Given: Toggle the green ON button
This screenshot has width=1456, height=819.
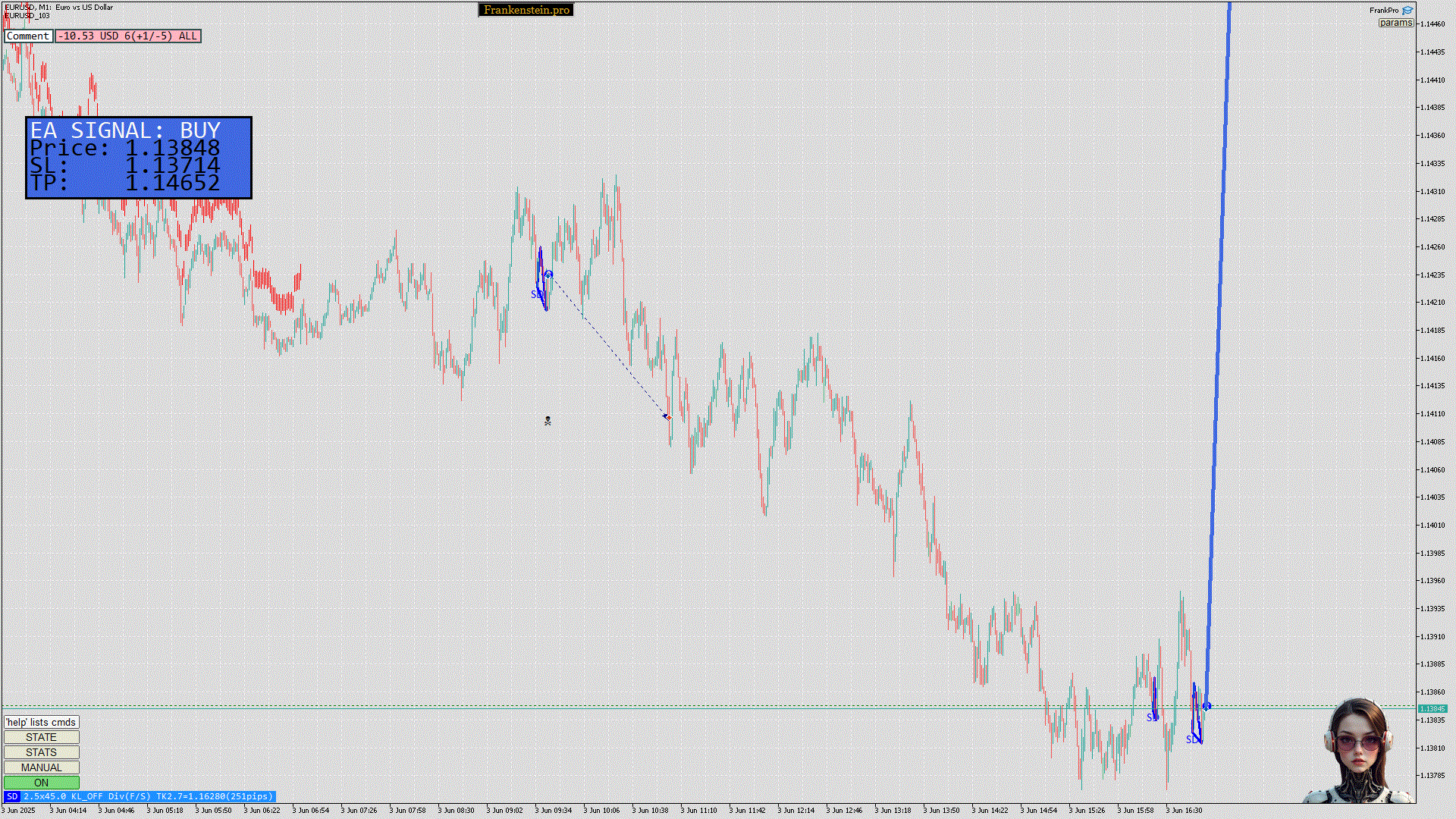Looking at the screenshot, I should coord(42,783).
